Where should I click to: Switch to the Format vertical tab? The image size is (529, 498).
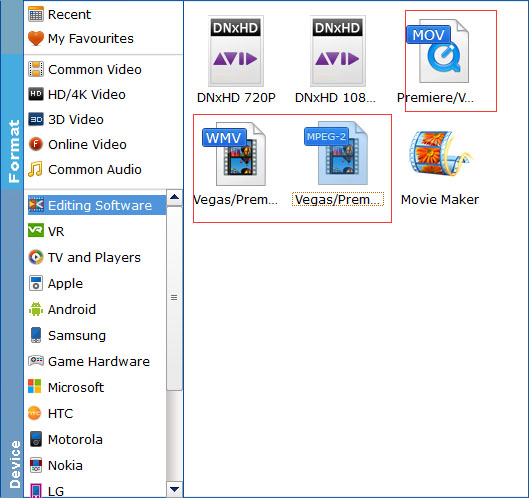tap(12, 122)
